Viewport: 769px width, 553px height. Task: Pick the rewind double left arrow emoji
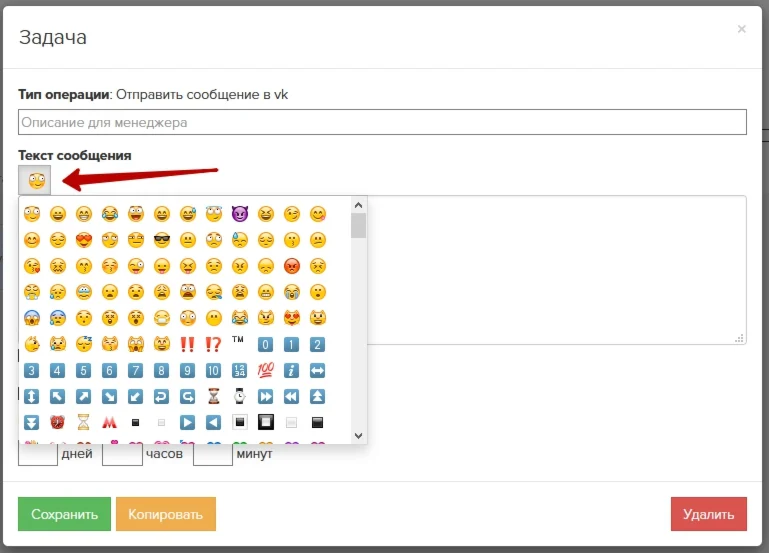(291, 396)
